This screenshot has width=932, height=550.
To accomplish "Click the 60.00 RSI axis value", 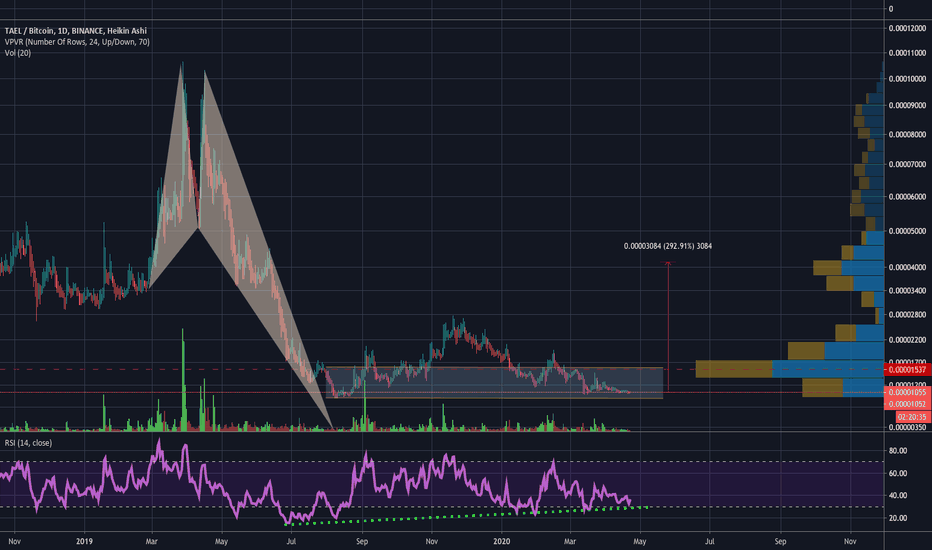I will pyautogui.click(x=898, y=473).
